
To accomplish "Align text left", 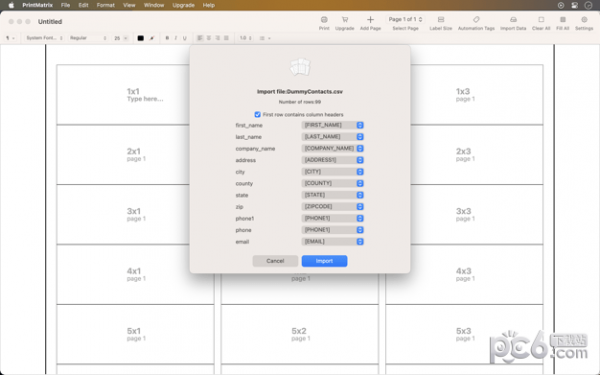I will pyautogui.click(x=200, y=38).
